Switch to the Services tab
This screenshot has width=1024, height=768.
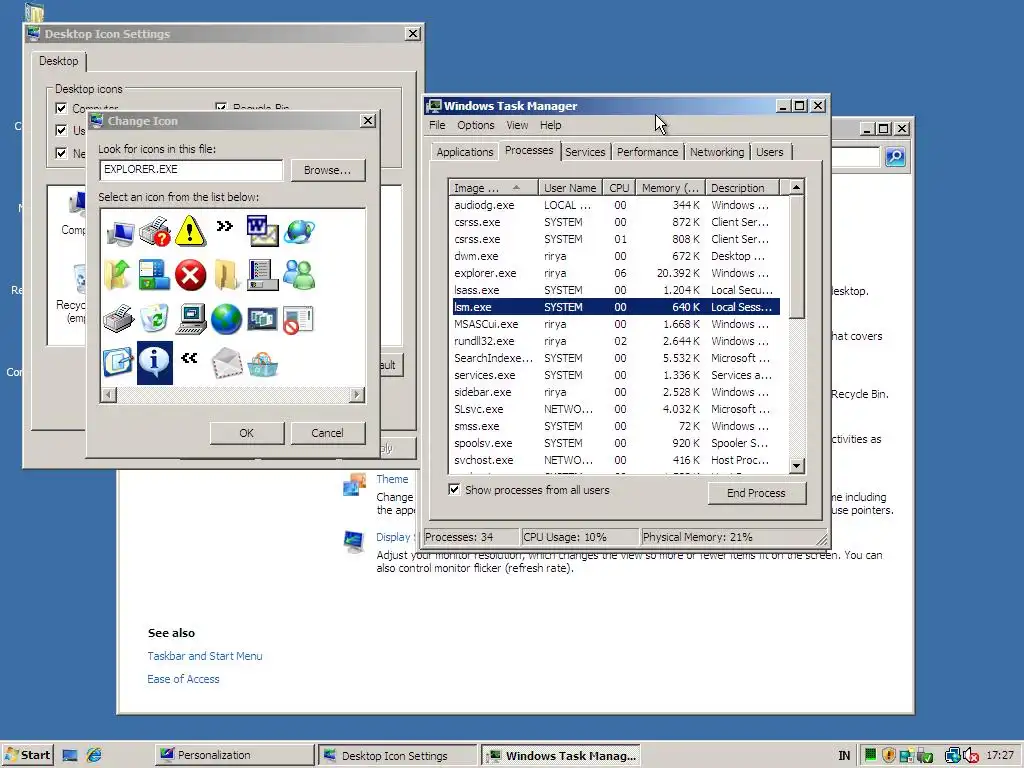(584, 152)
